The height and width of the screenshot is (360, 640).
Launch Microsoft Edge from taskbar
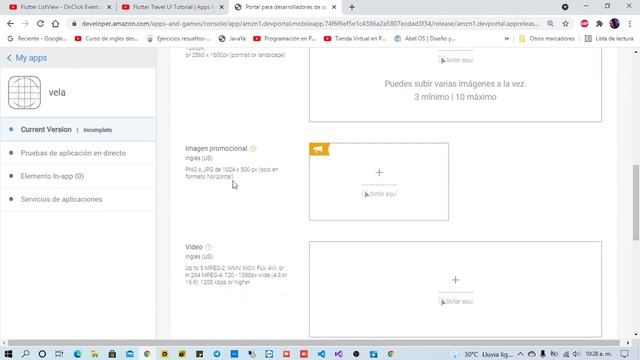pyautogui.click(x=77, y=354)
